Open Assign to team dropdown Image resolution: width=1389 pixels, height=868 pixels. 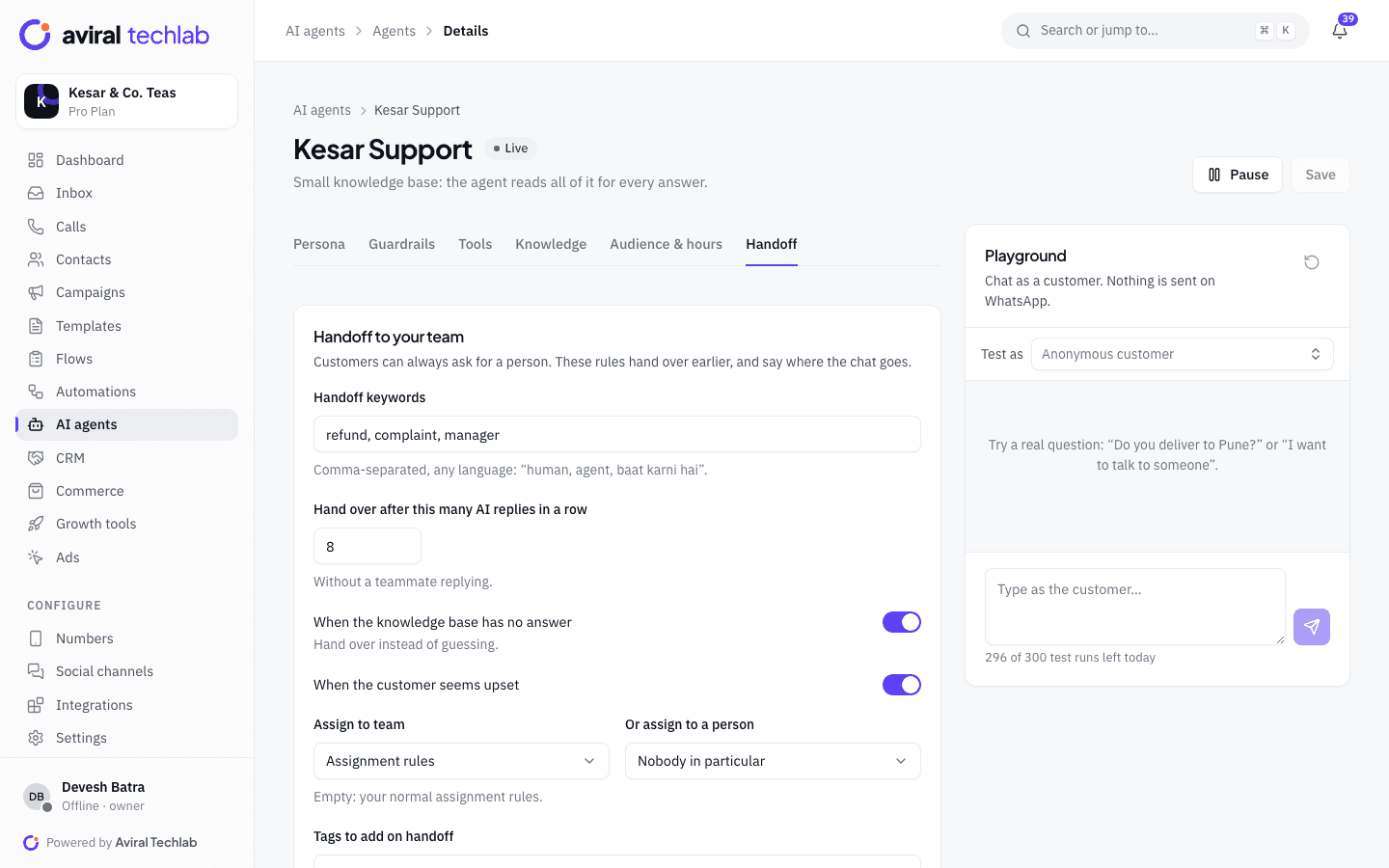pos(461,761)
